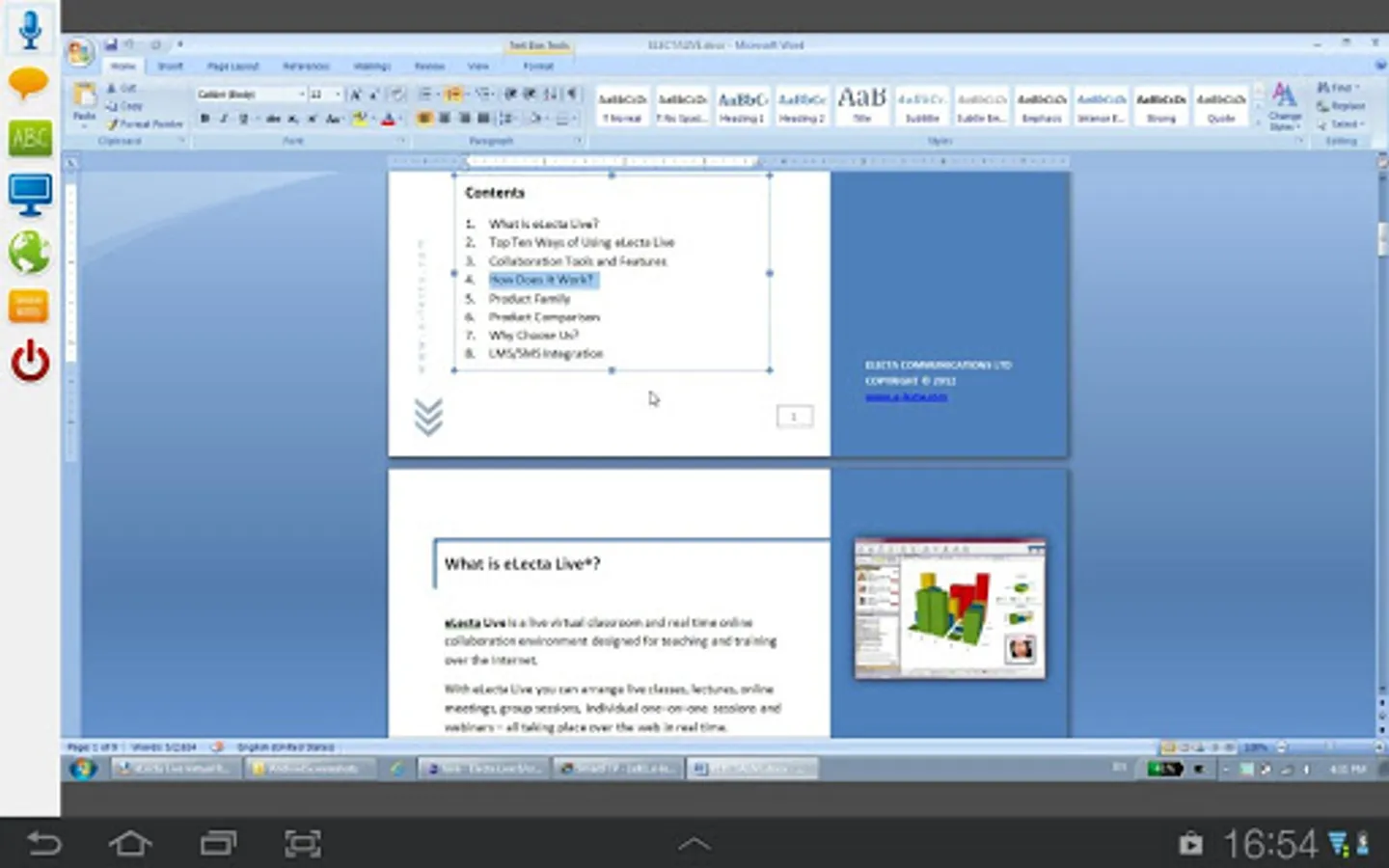Switch to the Insert ribbon tab
The height and width of the screenshot is (868, 1389).
point(170,67)
